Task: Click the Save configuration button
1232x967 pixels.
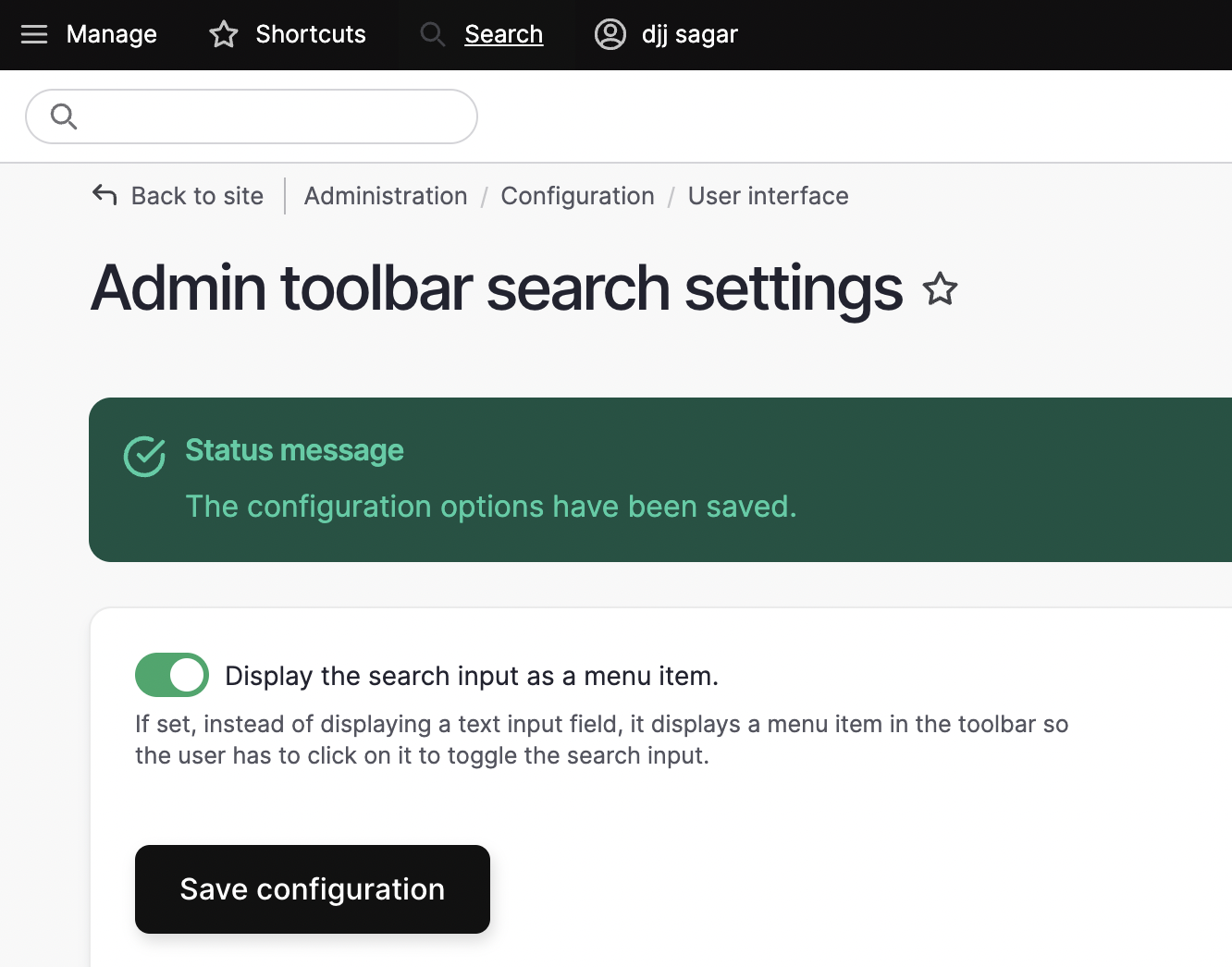Action: 312,888
